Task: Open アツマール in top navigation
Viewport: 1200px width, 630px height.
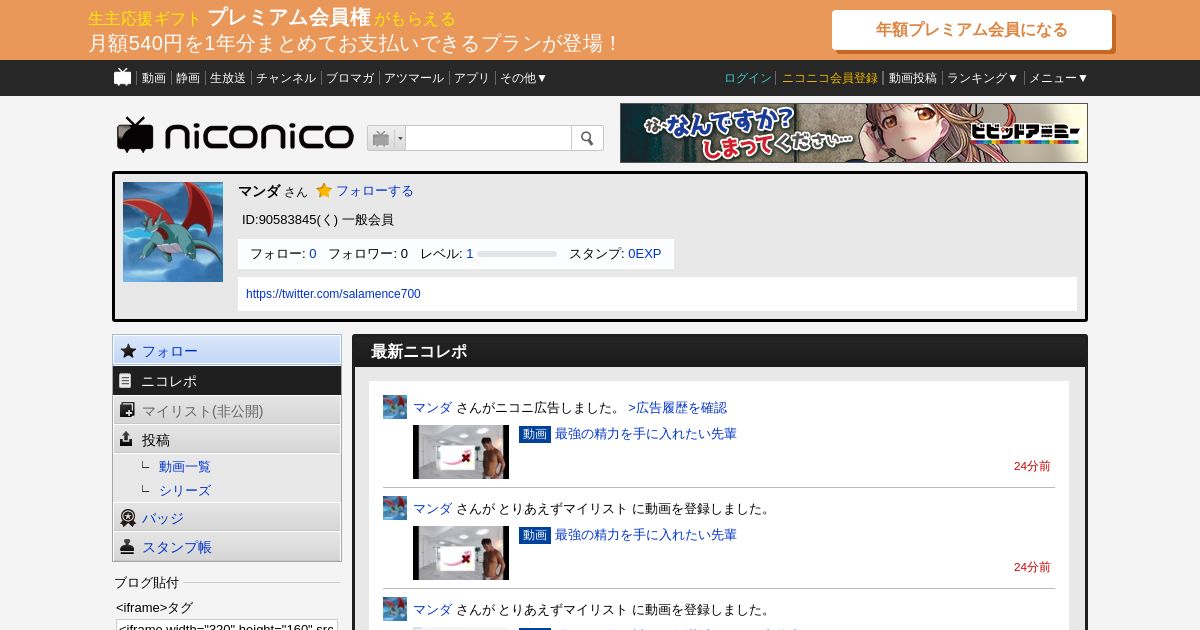Action: pyautogui.click(x=414, y=78)
